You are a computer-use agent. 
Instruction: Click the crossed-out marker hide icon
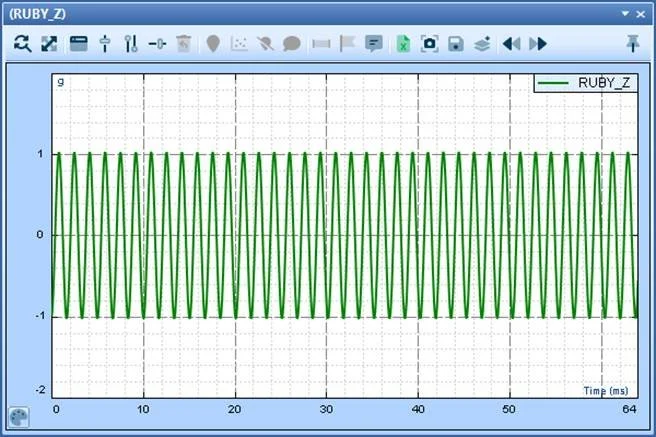click(265, 43)
